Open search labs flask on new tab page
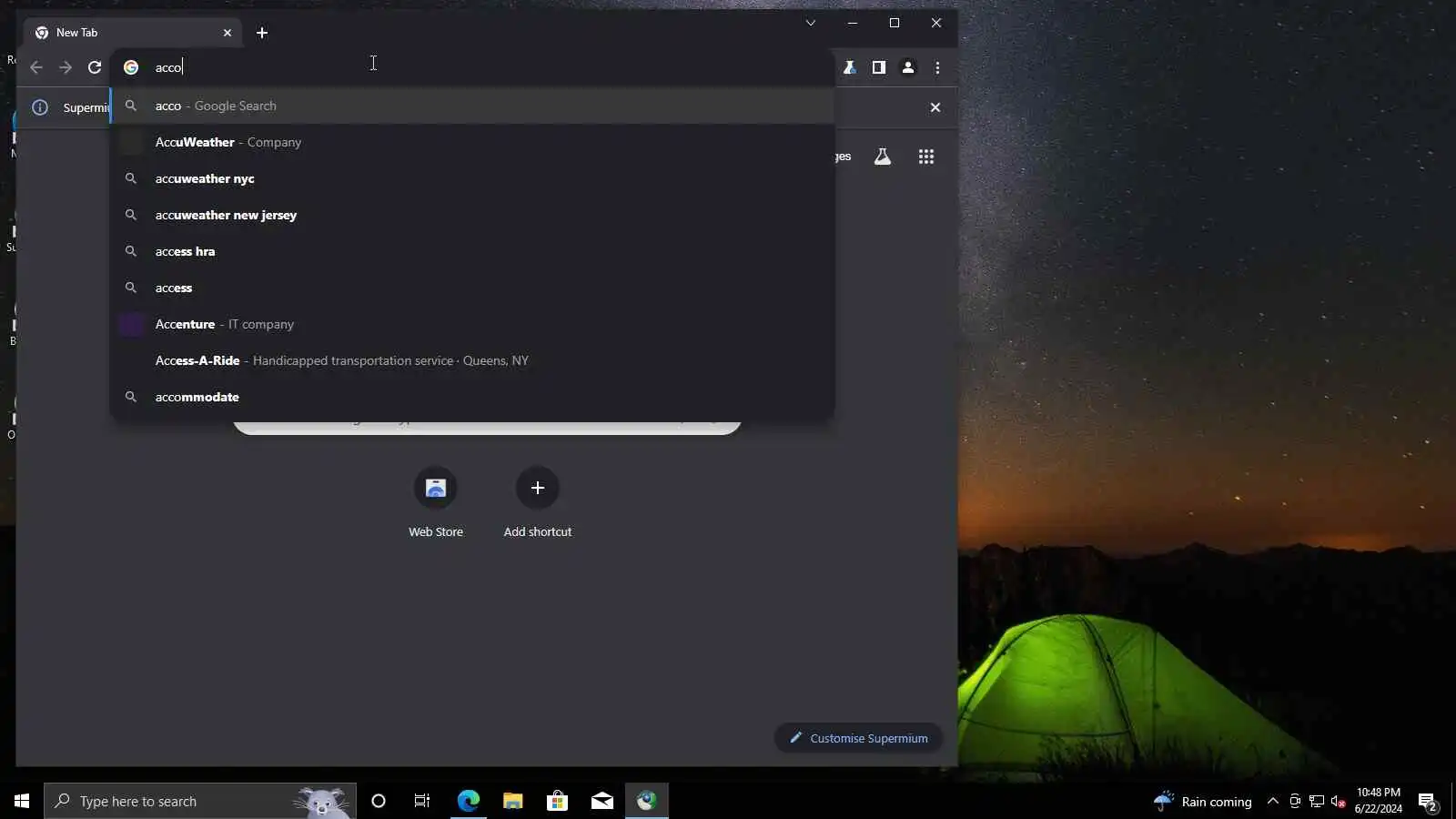1456x819 pixels. click(x=883, y=157)
